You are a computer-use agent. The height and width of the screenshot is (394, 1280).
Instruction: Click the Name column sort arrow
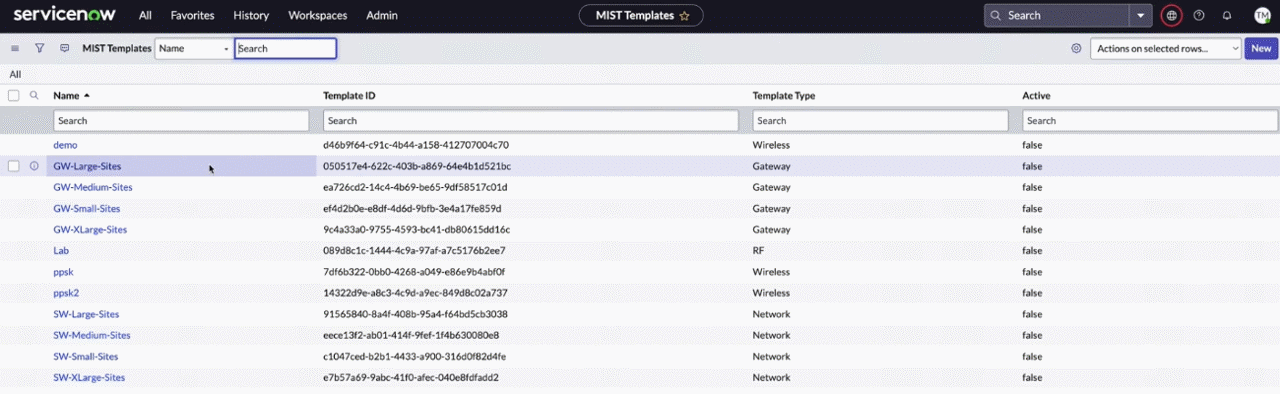coord(87,96)
